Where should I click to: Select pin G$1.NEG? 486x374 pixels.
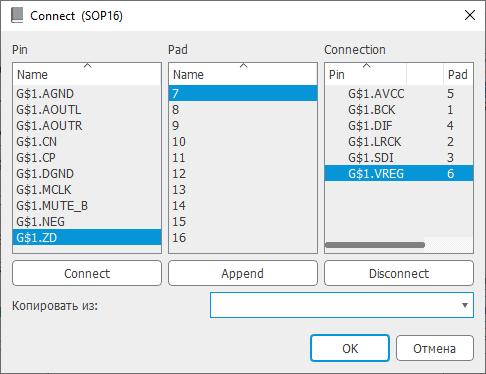(87, 222)
